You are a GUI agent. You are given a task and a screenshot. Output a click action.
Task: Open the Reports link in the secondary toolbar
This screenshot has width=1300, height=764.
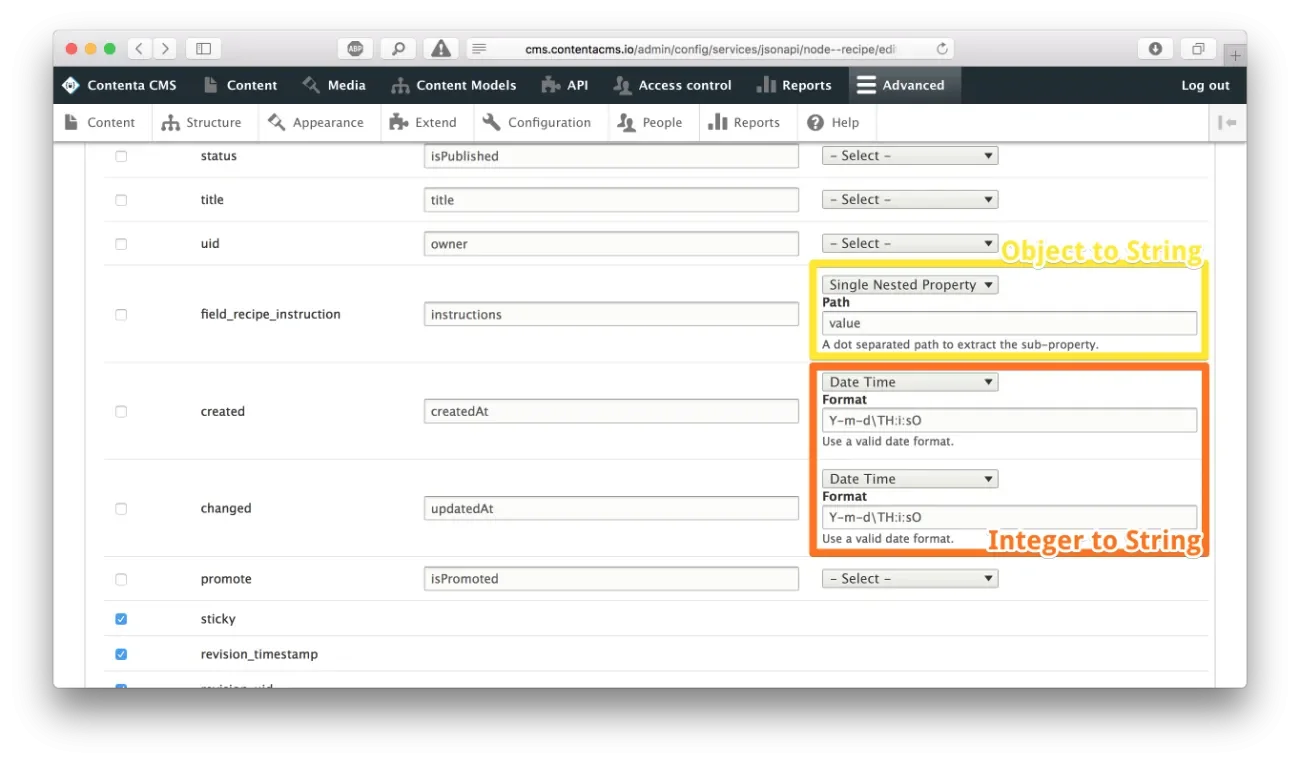click(x=744, y=122)
